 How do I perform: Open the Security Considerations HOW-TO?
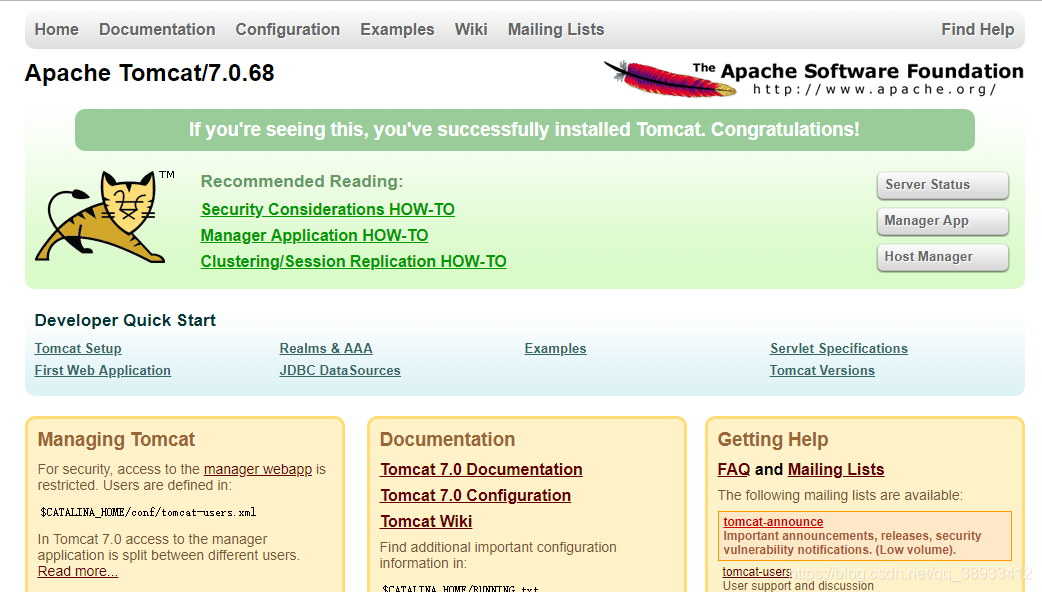327,209
